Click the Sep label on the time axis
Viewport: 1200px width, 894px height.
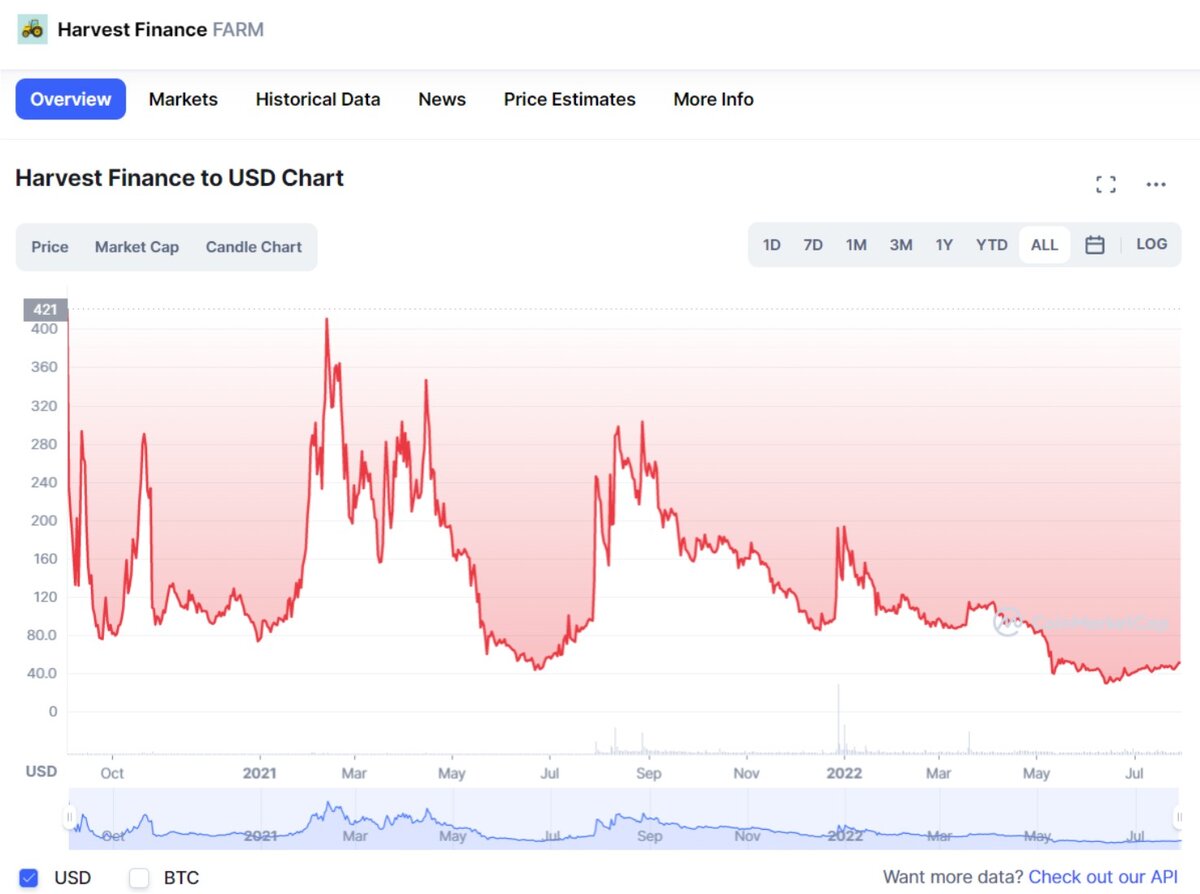[x=649, y=773]
